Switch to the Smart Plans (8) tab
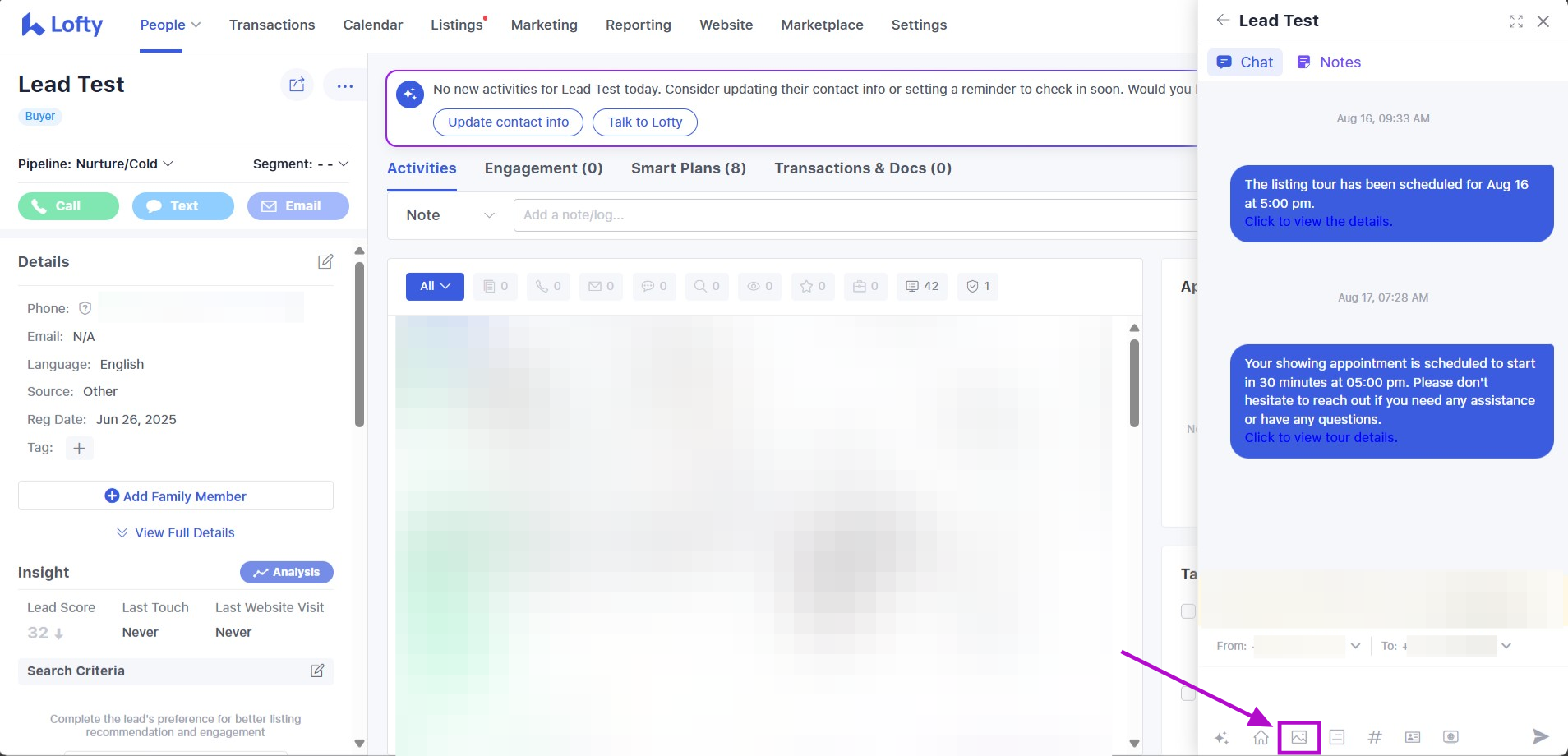This screenshot has width=1568, height=756. [688, 168]
